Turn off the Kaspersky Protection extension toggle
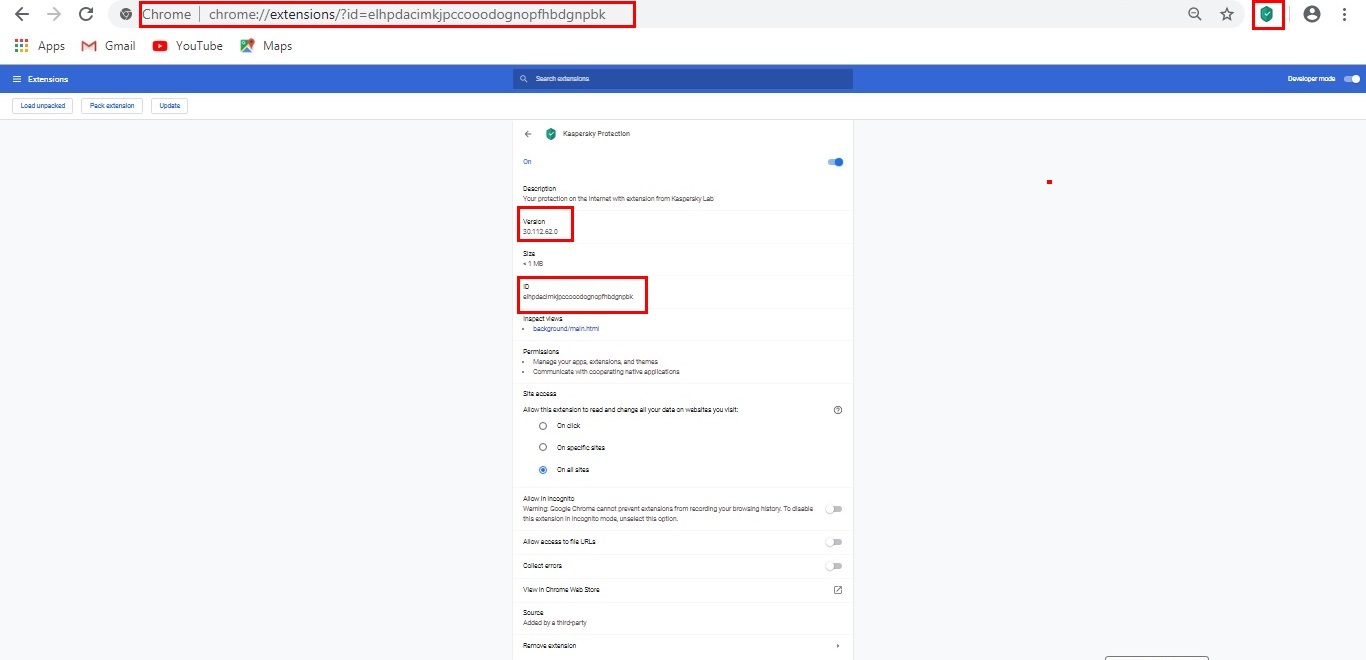Viewport: 1366px width, 660px height. click(x=836, y=162)
